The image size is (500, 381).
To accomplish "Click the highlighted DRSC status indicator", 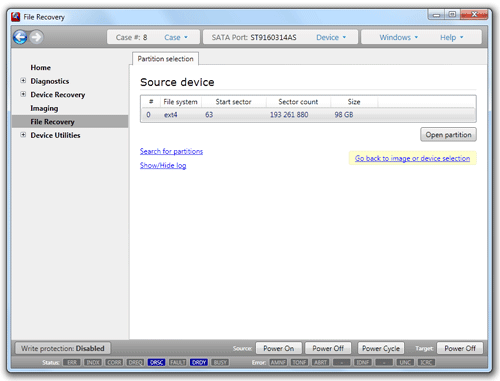I will click(x=156, y=362).
